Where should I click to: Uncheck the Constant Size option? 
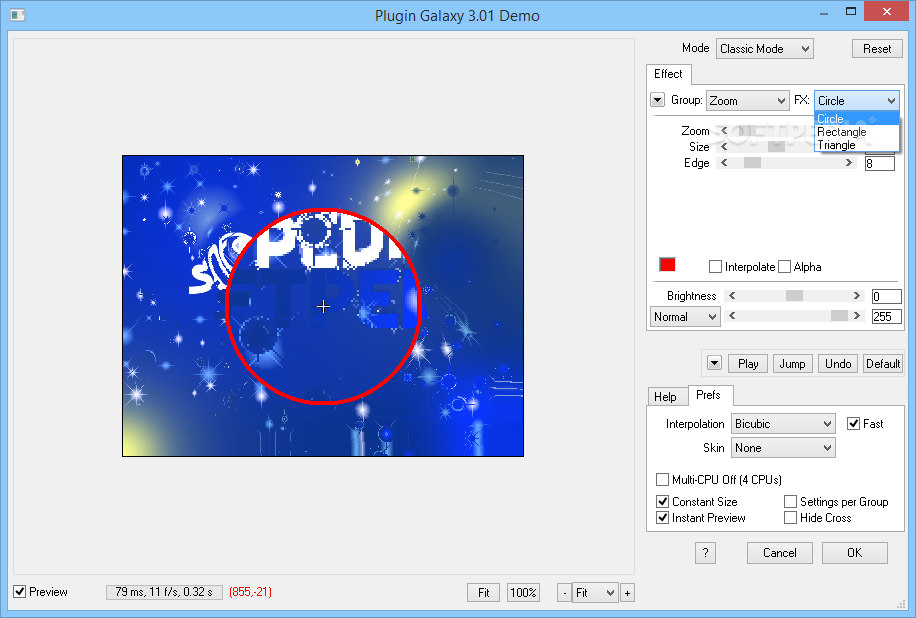coord(662,501)
